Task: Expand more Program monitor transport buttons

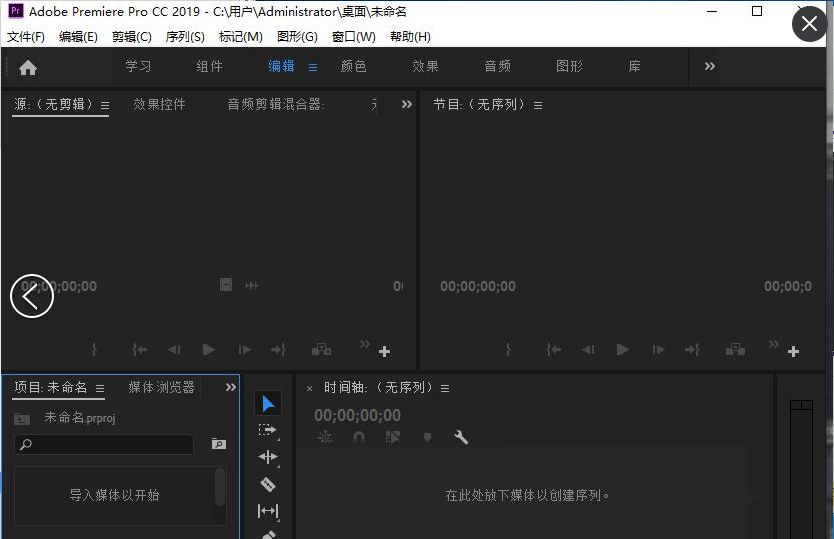Action: pyautogui.click(x=774, y=344)
